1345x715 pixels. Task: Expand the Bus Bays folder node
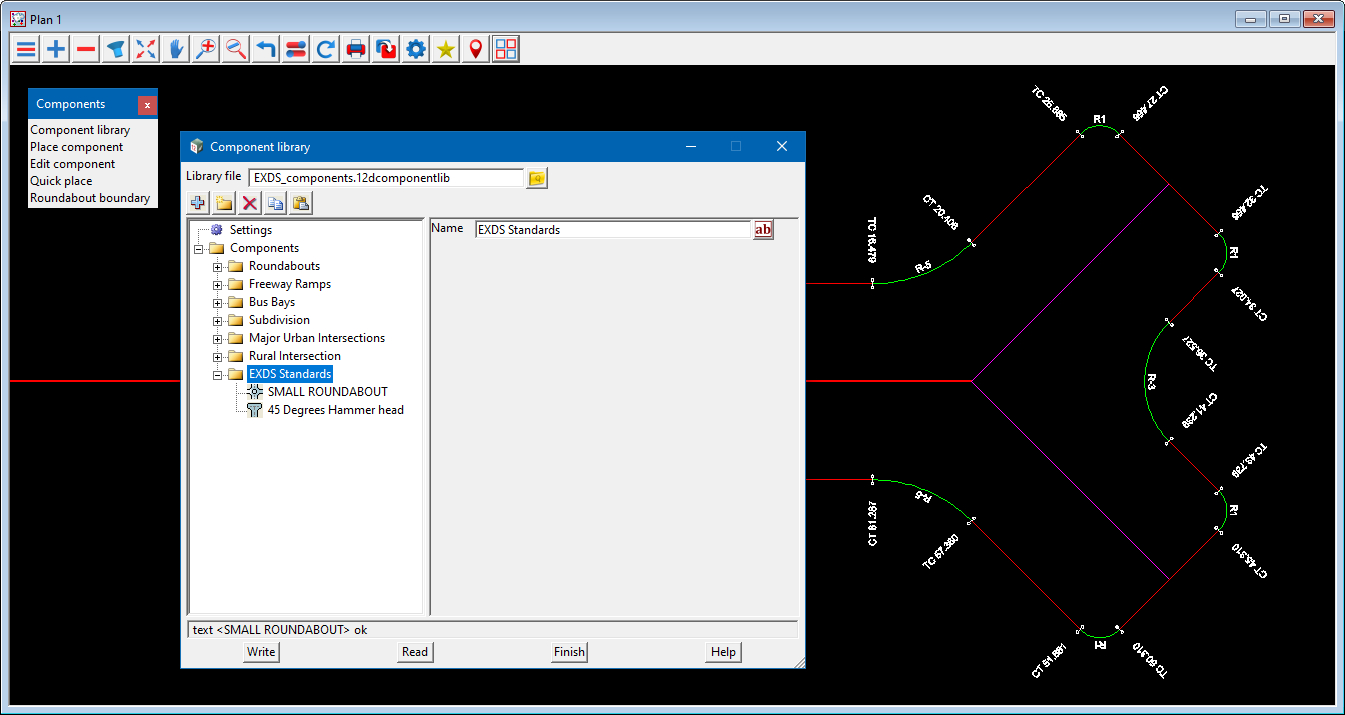click(x=217, y=303)
